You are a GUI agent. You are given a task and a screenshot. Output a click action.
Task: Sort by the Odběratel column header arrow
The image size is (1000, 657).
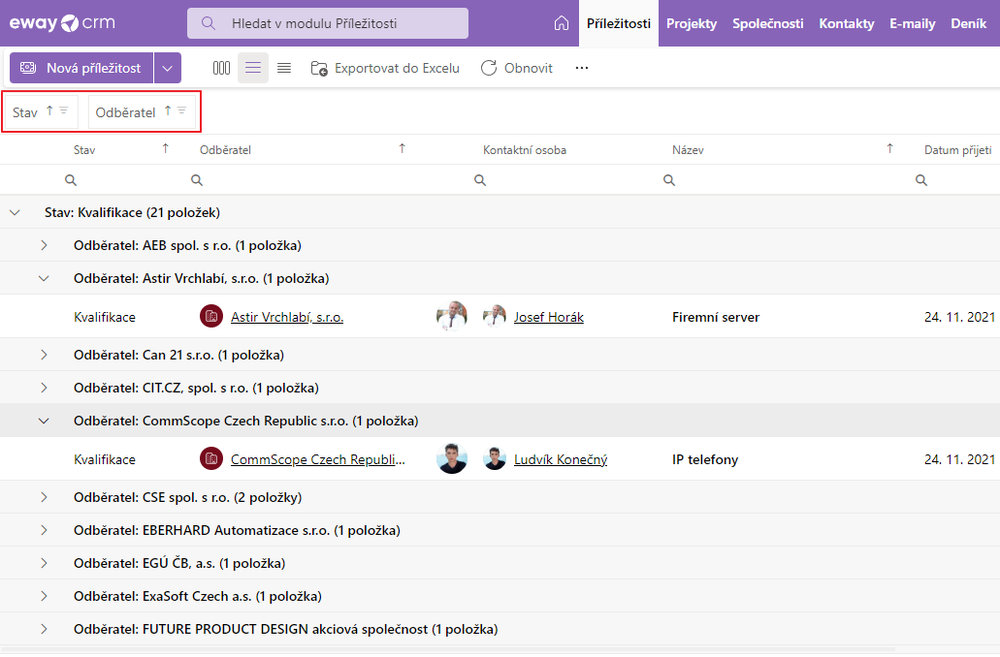[x=402, y=149]
